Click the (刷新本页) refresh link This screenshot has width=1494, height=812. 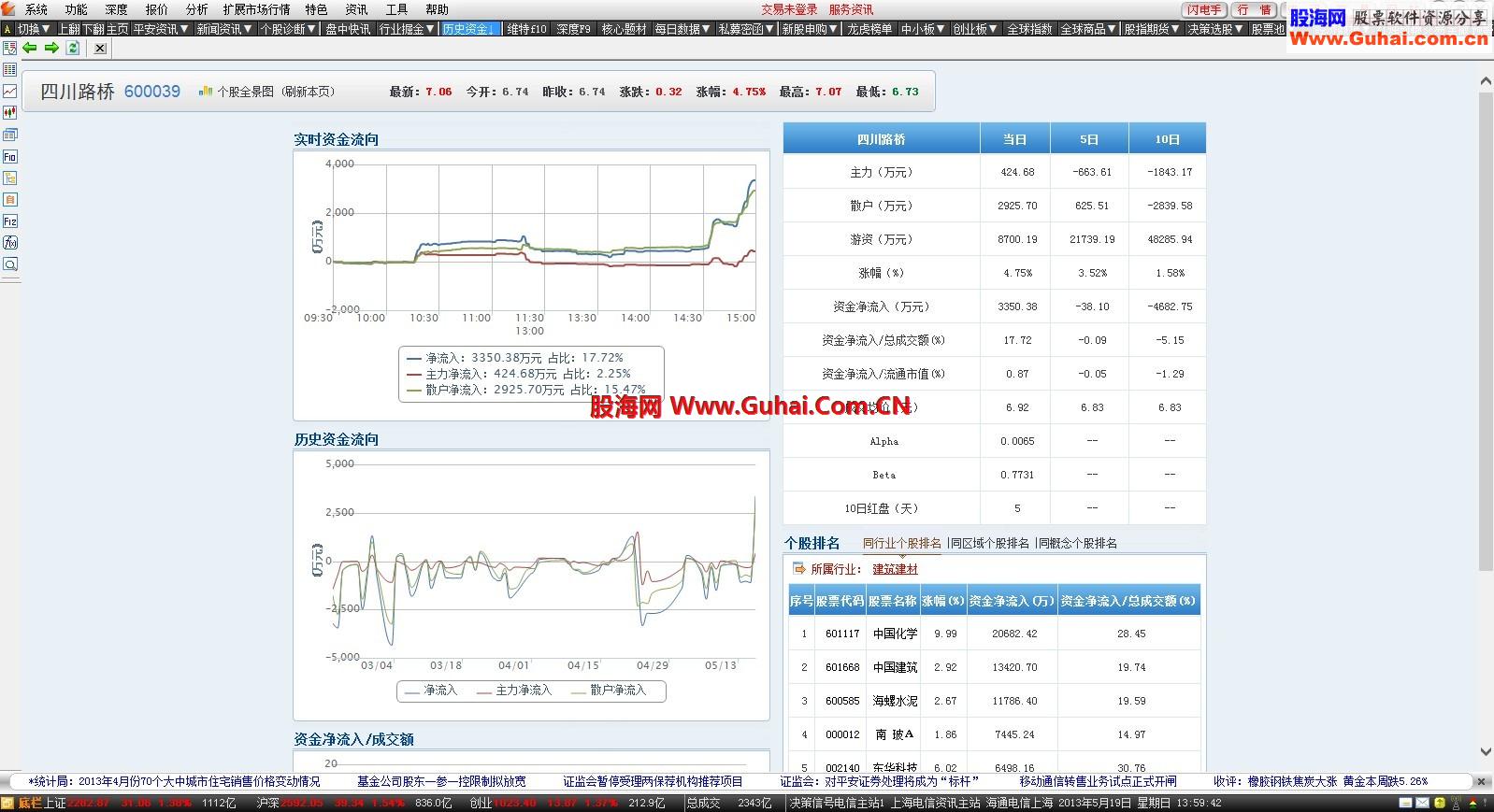tap(308, 92)
